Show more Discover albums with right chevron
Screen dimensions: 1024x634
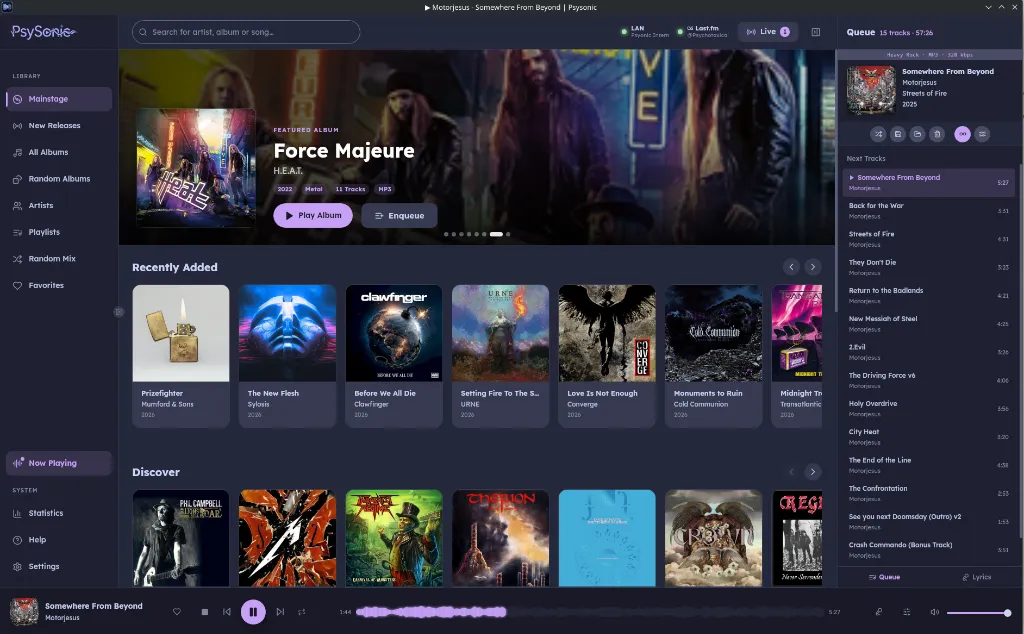tap(813, 472)
